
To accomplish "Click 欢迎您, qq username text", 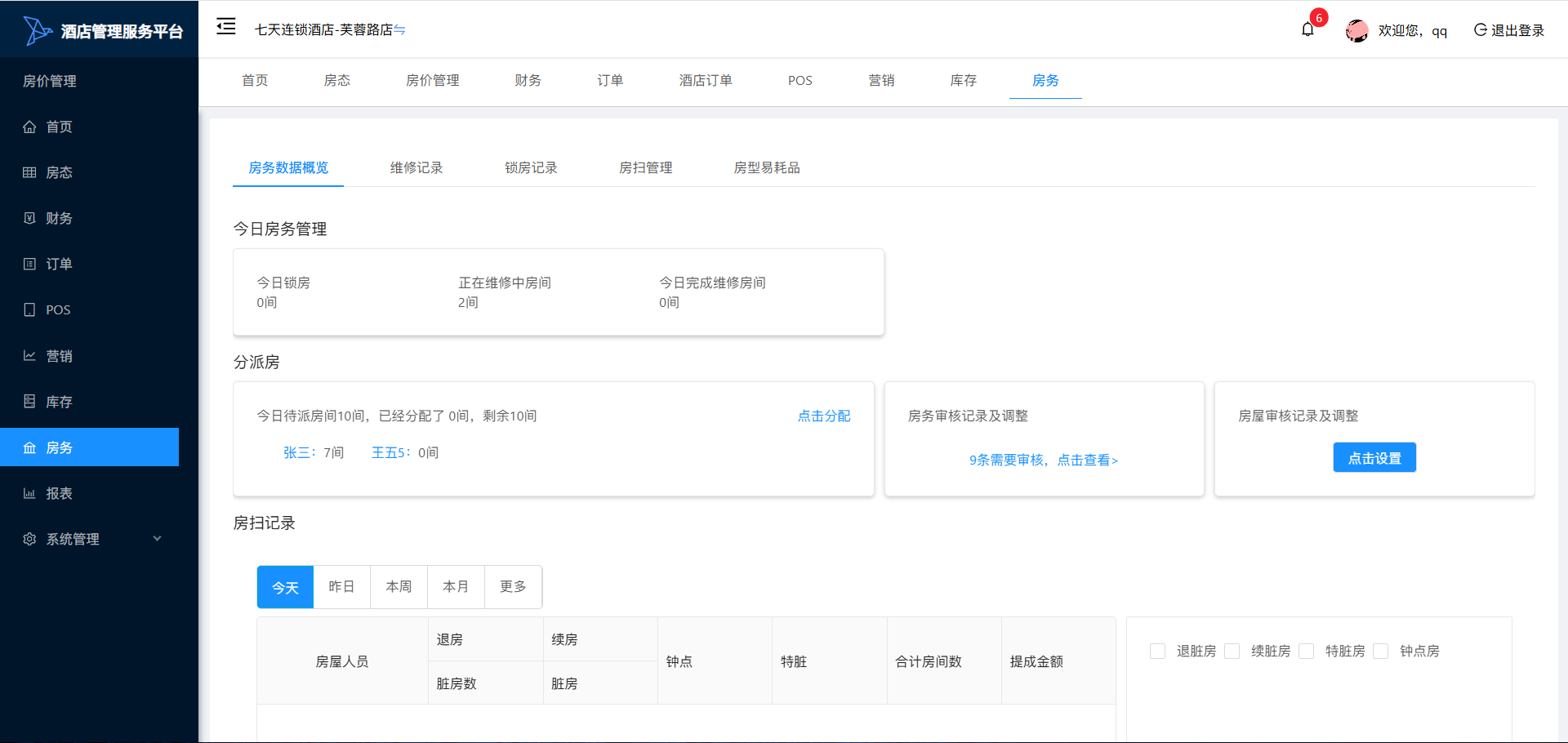I will 1413,30.
